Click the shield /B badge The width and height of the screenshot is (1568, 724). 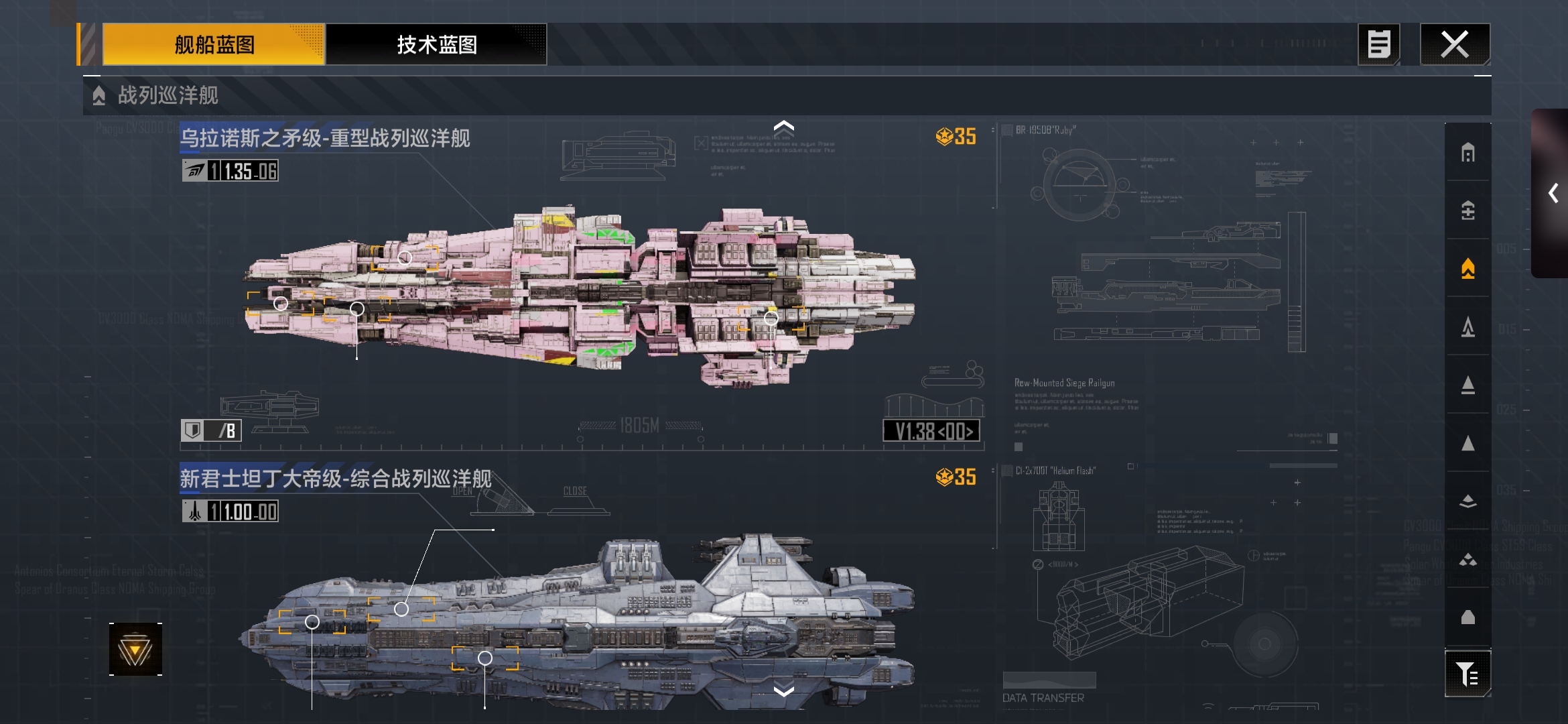[x=211, y=430]
